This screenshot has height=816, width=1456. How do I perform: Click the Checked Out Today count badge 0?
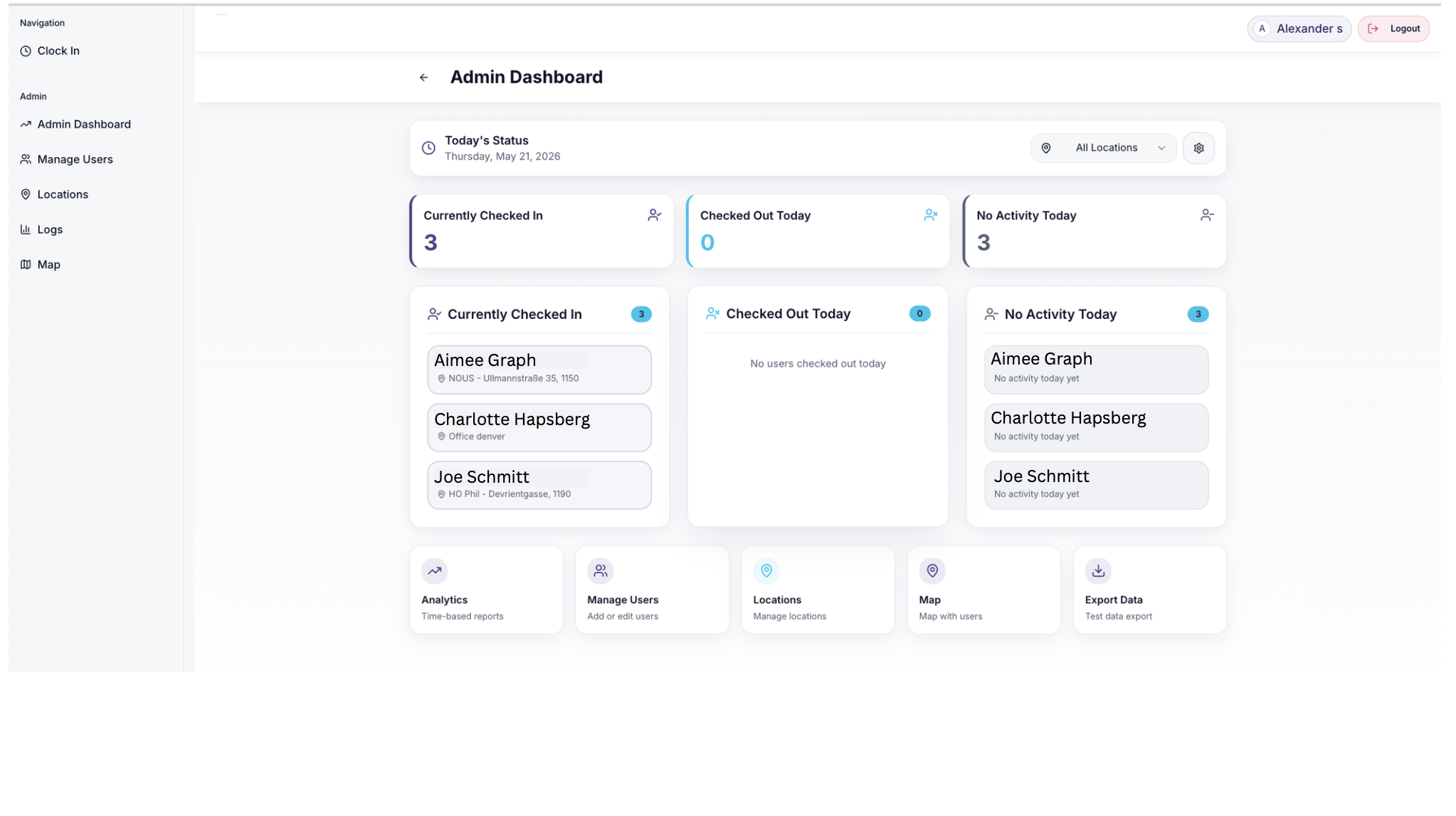pyautogui.click(x=919, y=313)
